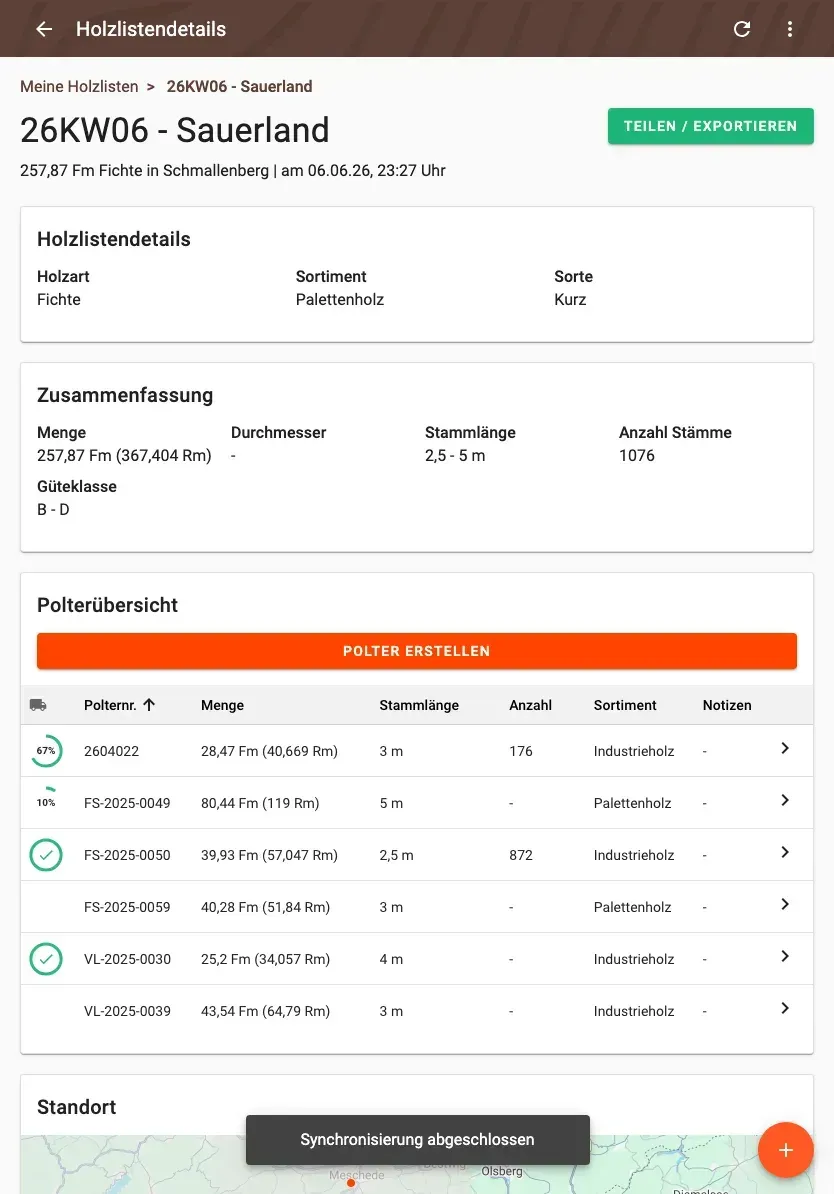Click the Anzahl value 176
The width and height of the screenshot is (834, 1194).
click(521, 751)
